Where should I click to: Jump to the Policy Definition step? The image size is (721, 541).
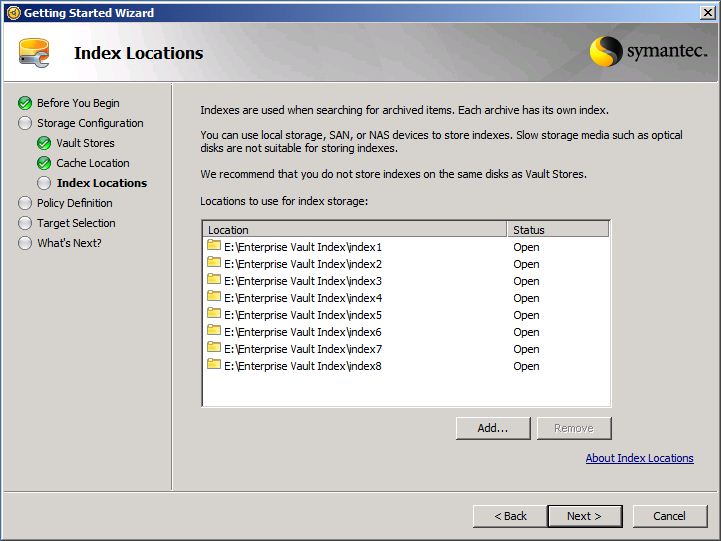74,203
